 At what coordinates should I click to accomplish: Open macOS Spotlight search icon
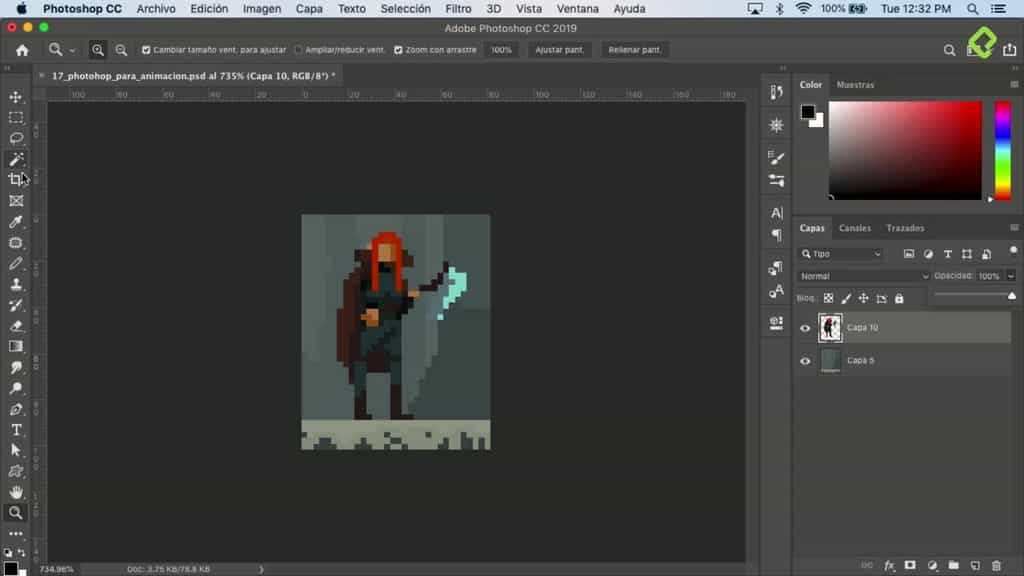click(x=972, y=9)
